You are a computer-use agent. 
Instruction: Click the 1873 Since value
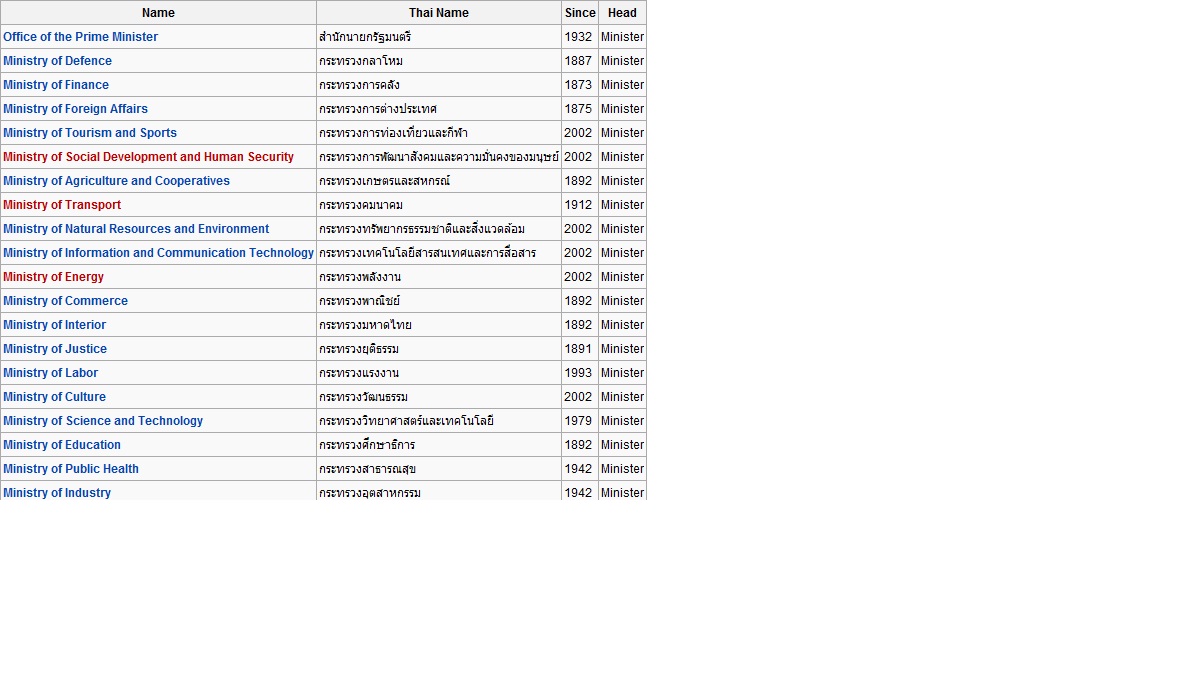tap(578, 85)
